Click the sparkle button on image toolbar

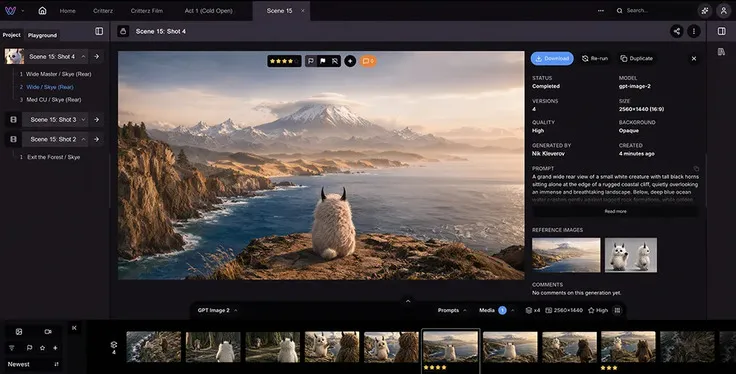pyautogui.click(x=350, y=61)
